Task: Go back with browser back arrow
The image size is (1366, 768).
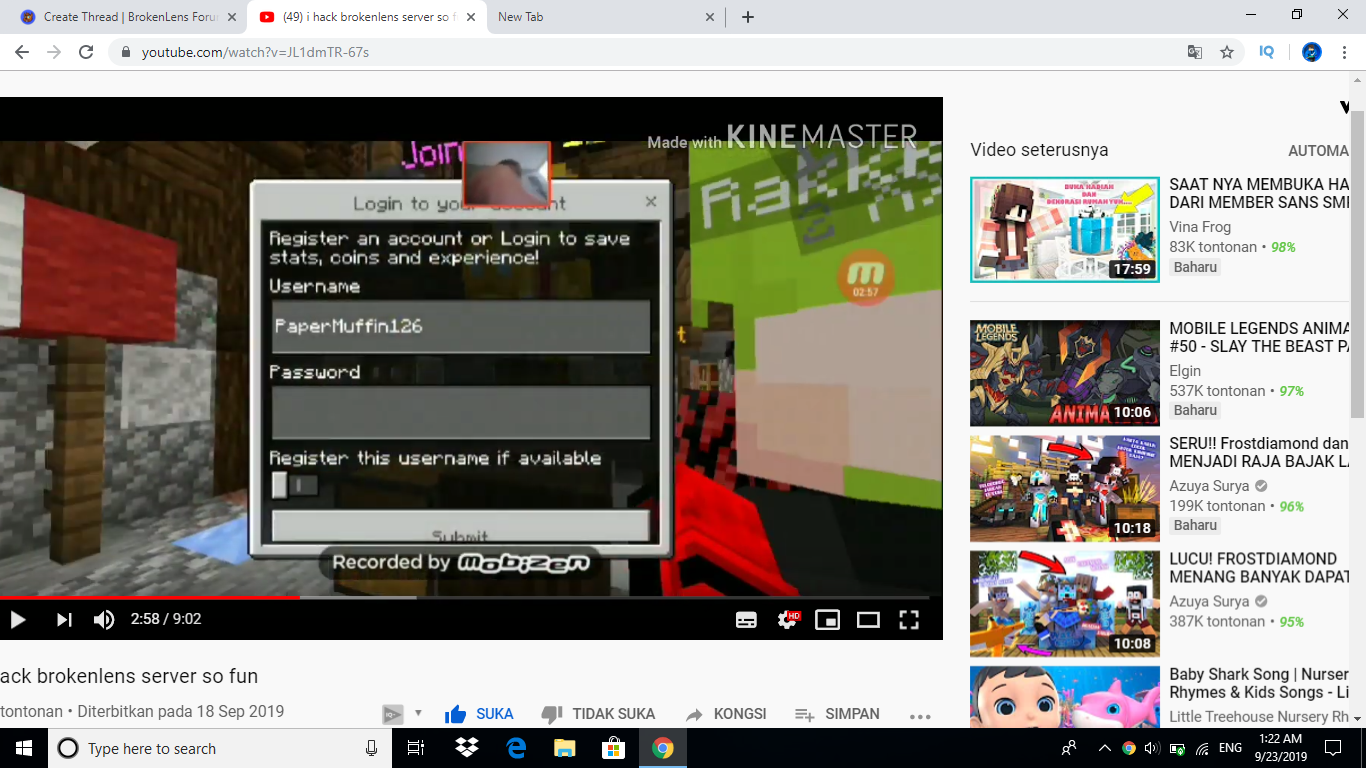Action: coord(21,52)
